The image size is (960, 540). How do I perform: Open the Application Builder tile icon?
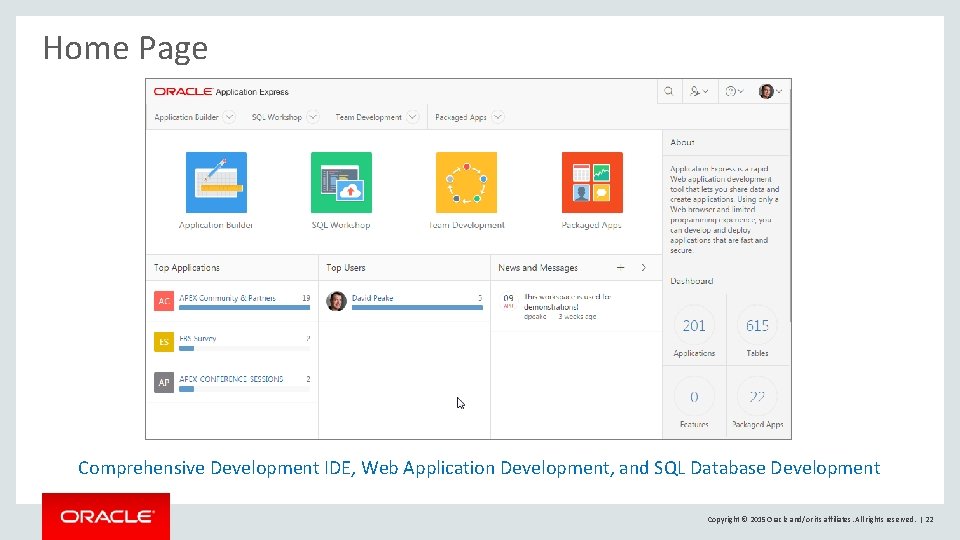(x=216, y=182)
